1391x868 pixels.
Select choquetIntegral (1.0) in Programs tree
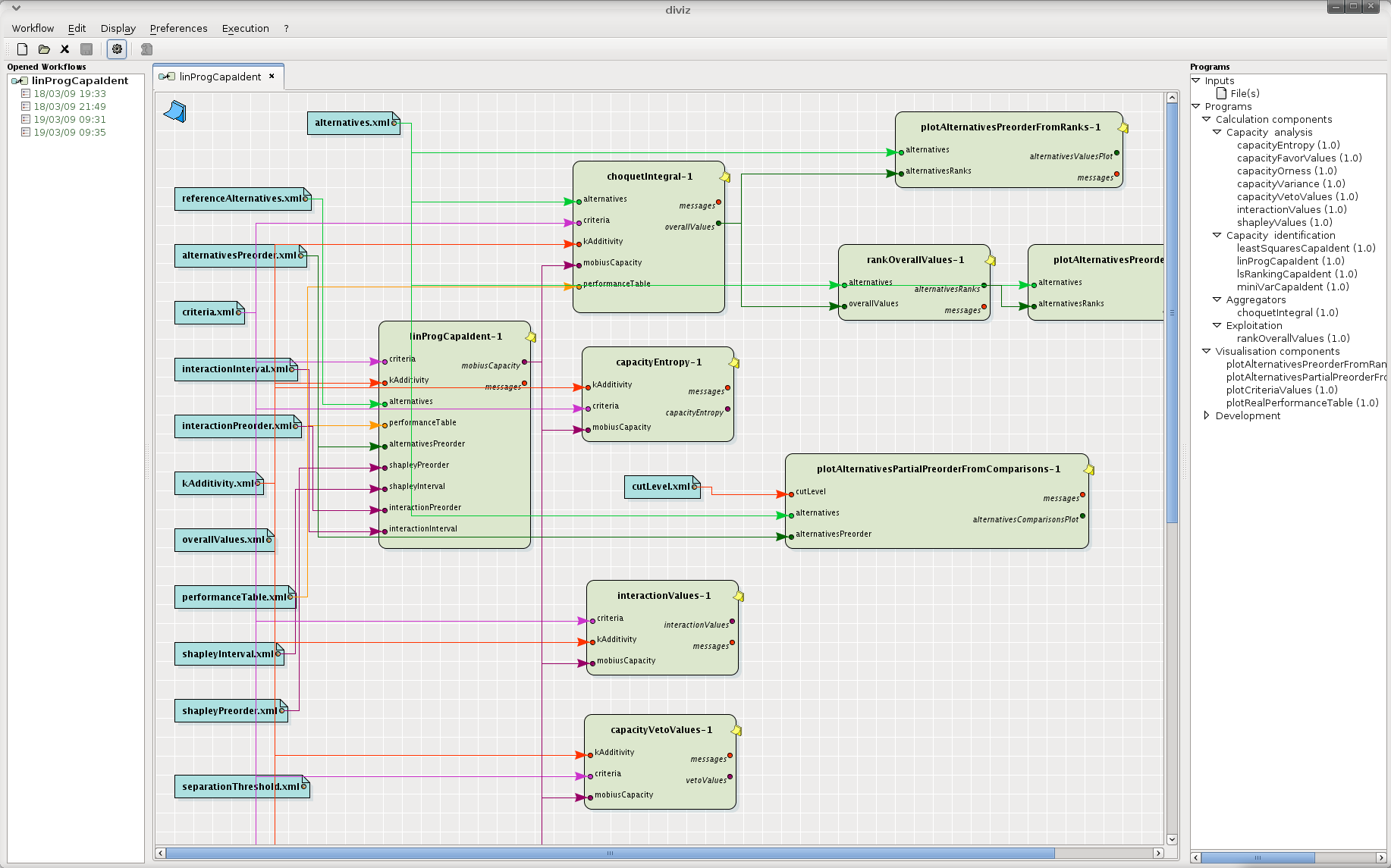click(1287, 312)
